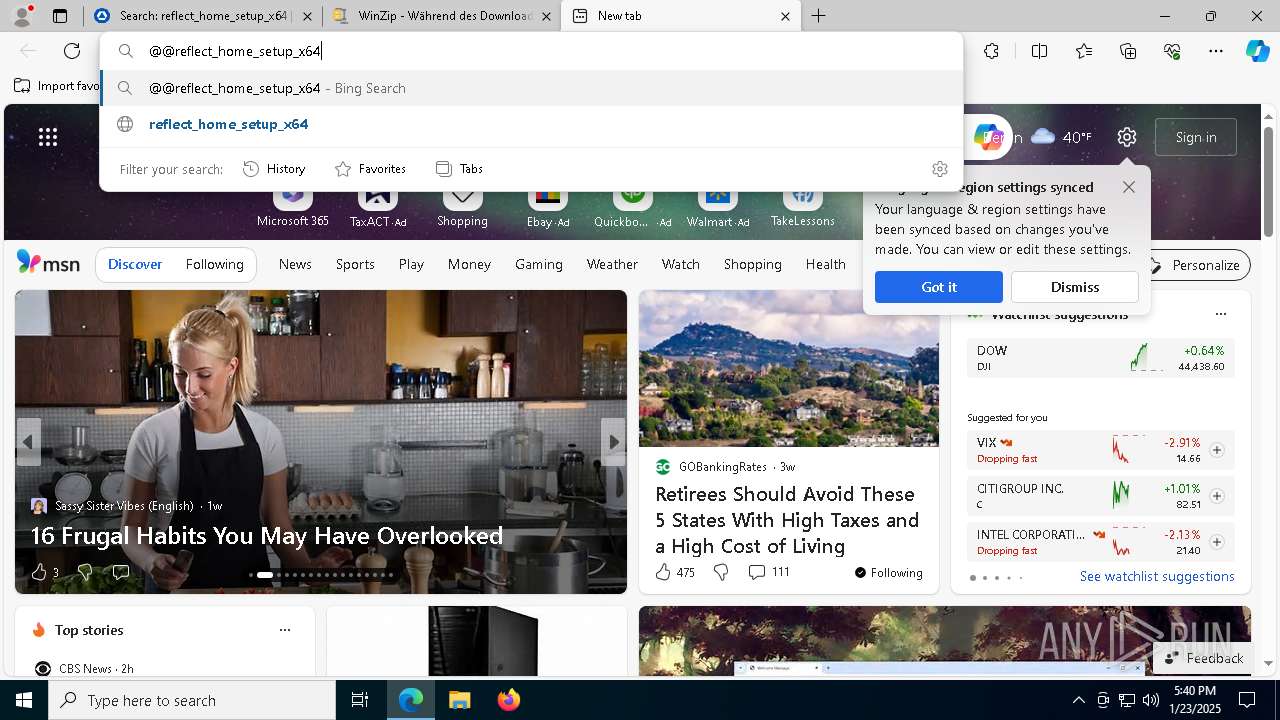Open Top stories more options menu

tap(285, 630)
